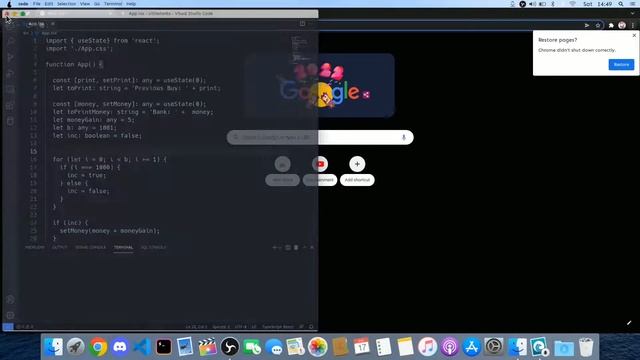
Task: Open App Store from dock
Action: pos(471,347)
